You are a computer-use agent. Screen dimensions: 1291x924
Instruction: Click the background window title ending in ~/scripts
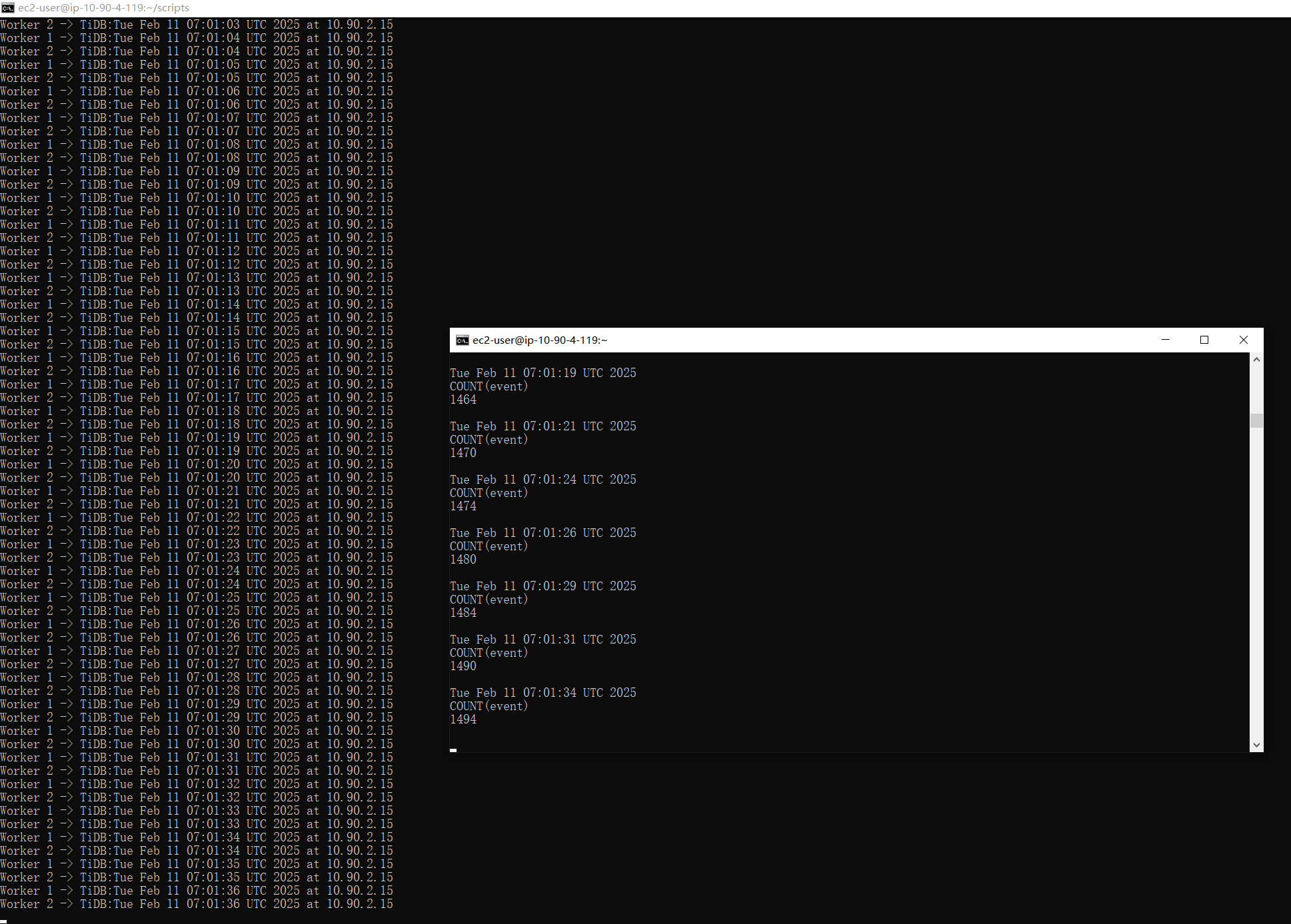pyautogui.click(x=103, y=8)
